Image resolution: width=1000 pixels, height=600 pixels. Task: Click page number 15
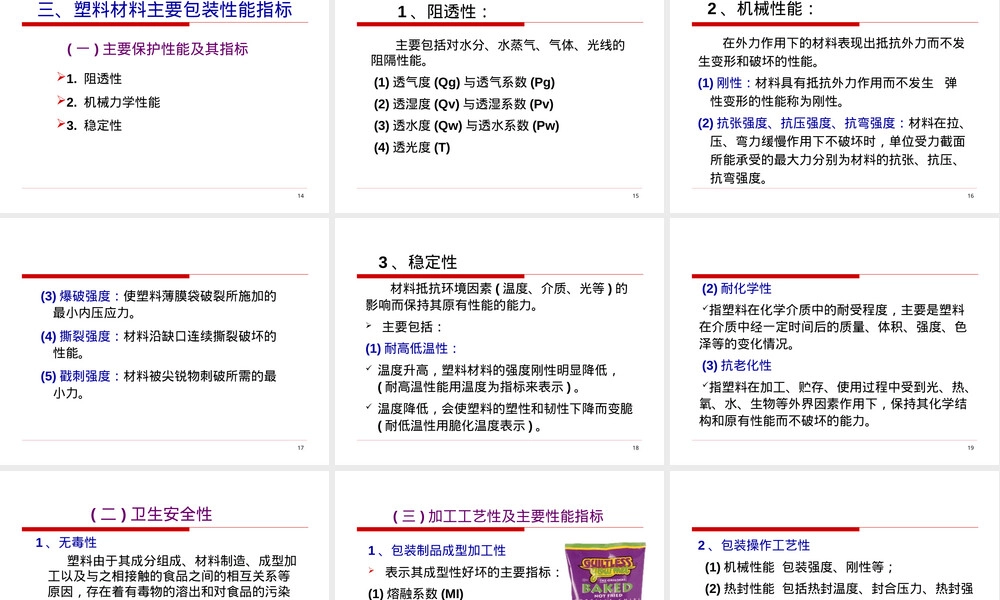[x=636, y=196]
